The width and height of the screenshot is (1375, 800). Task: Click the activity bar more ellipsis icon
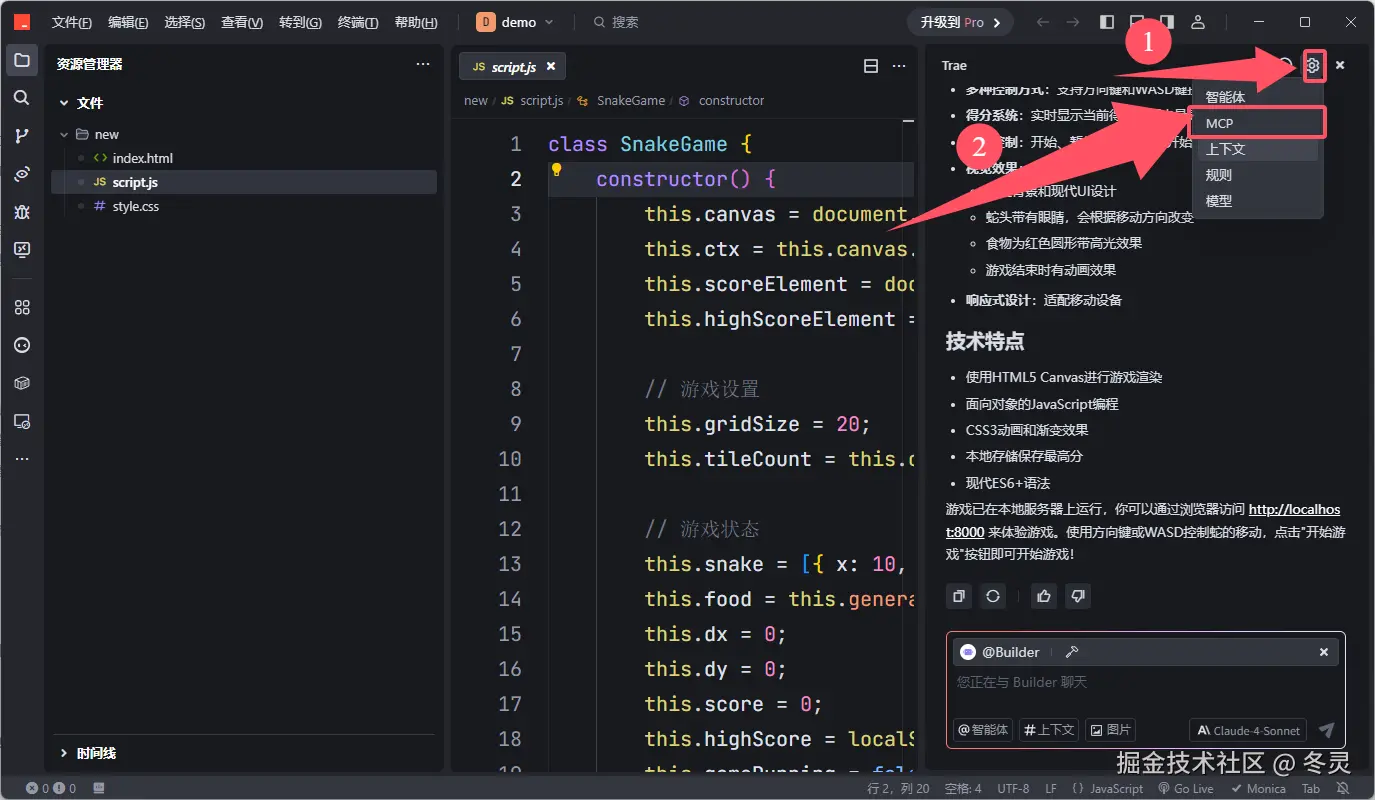pyautogui.click(x=22, y=459)
